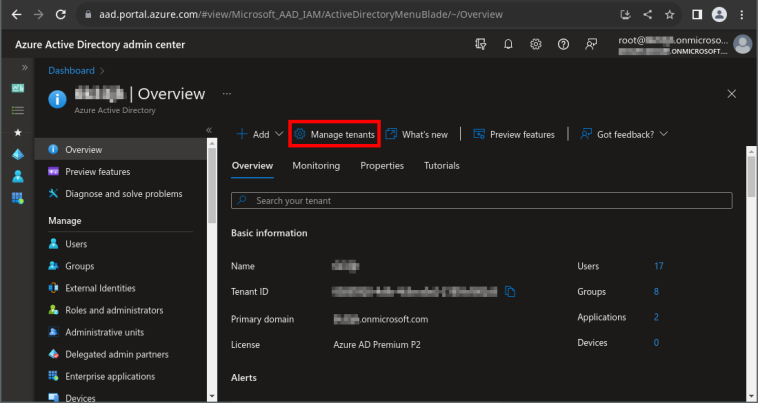The width and height of the screenshot is (758, 403).
Task: Click the help question mark icon
Action: 563,45
